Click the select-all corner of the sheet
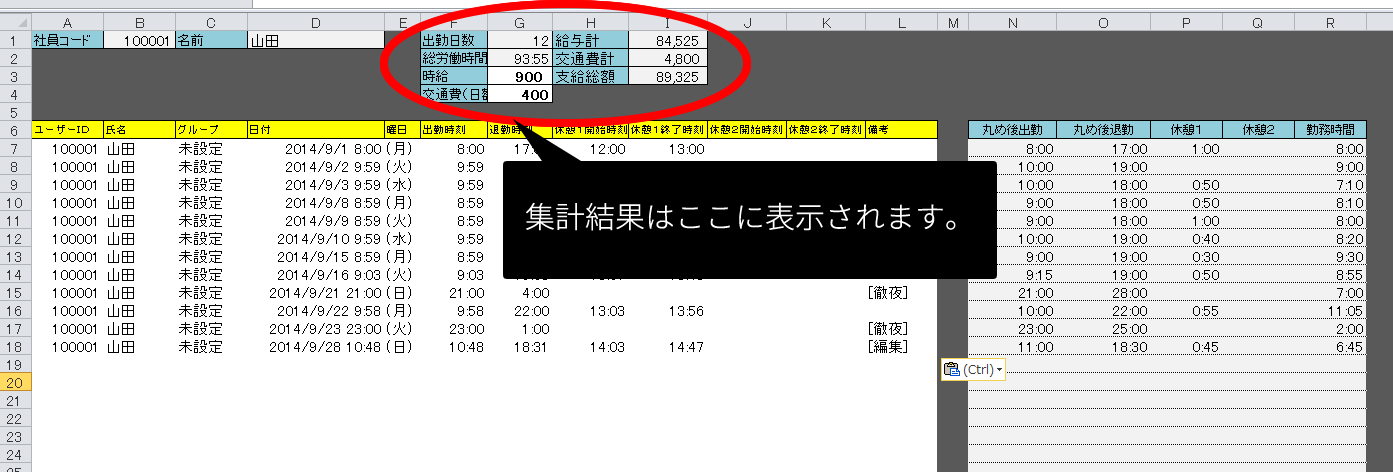1393x472 pixels. 16,23
